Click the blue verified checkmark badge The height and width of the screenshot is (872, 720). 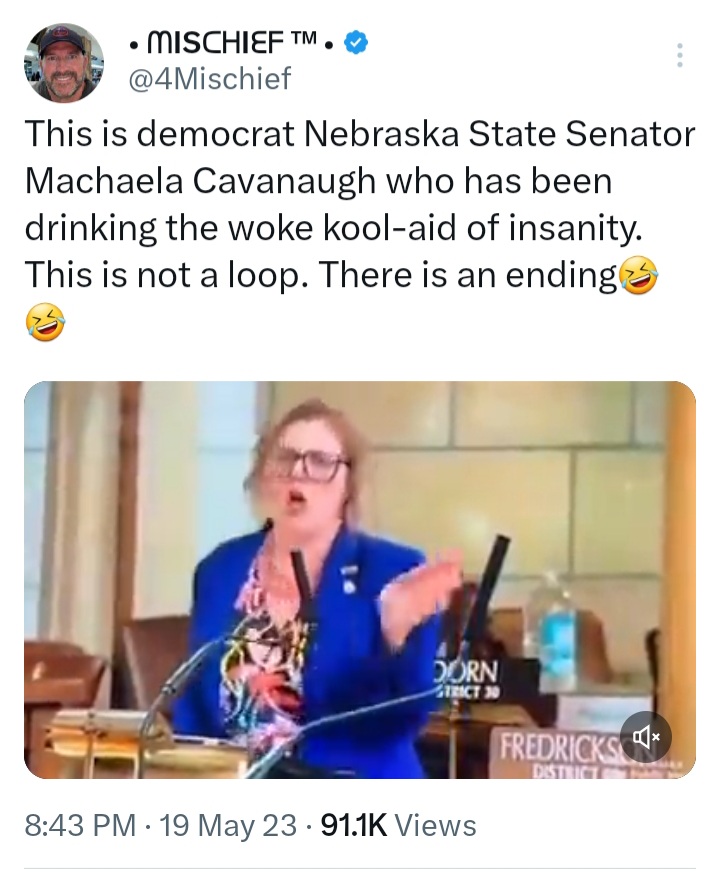(356, 43)
